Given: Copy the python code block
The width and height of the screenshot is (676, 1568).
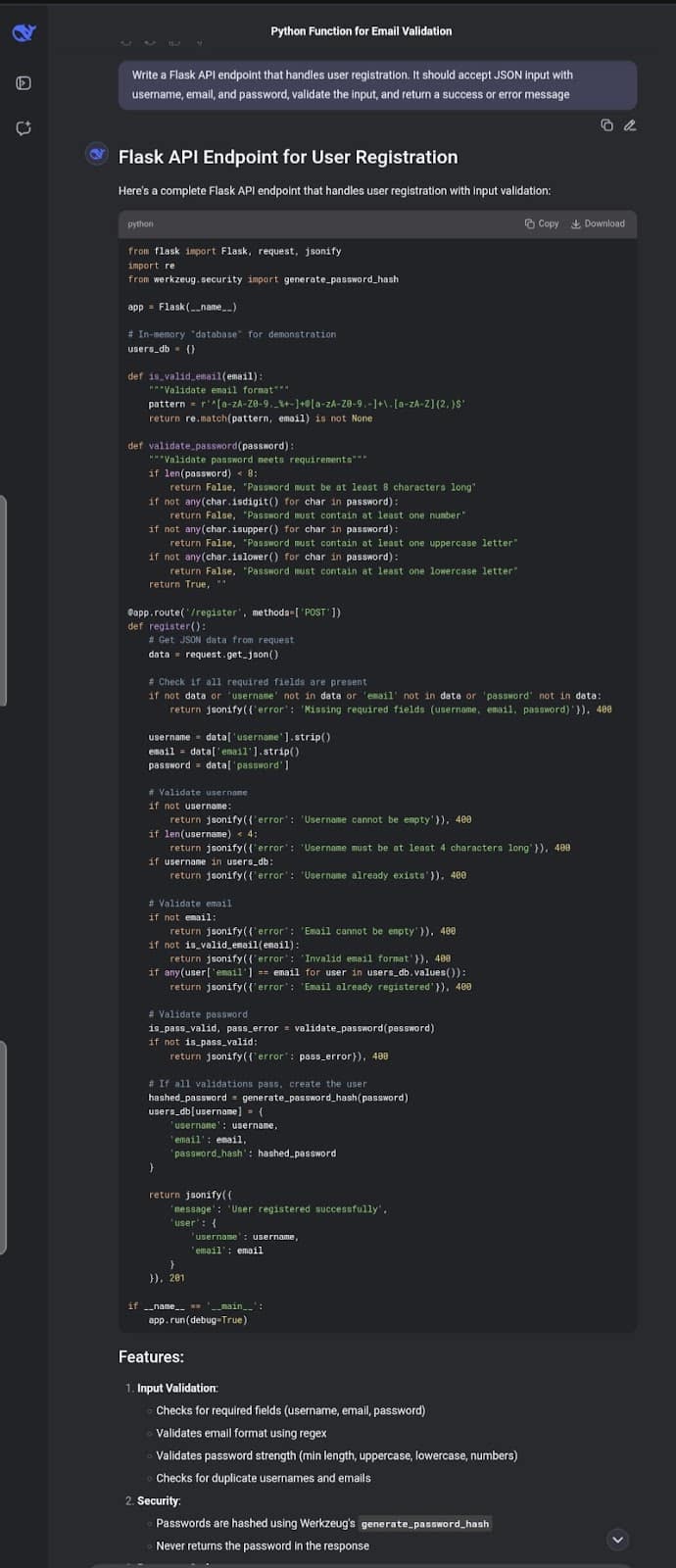Looking at the screenshot, I should pyautogui.click(x=542, y=223).
